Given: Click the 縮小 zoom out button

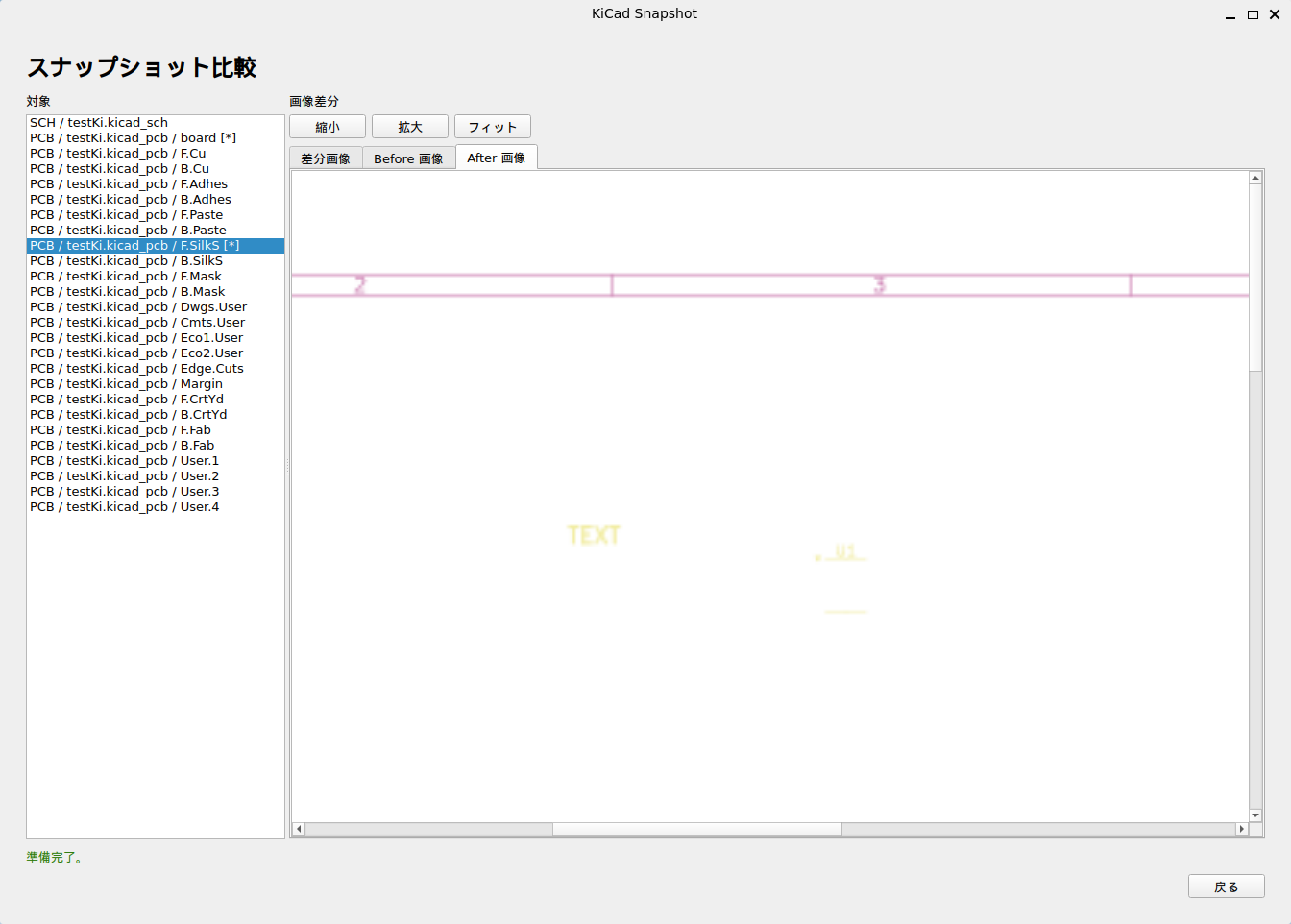Looking at the screenshot, I should (x=328, y=127).
